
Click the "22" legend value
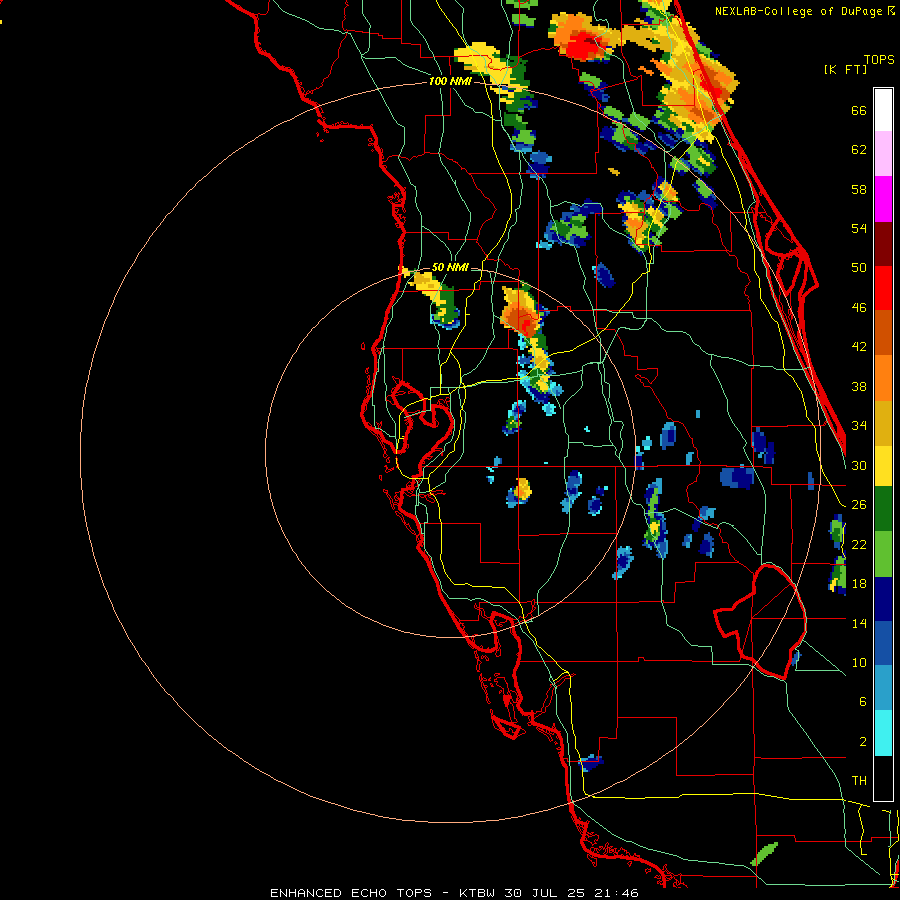tap(859, 544)
